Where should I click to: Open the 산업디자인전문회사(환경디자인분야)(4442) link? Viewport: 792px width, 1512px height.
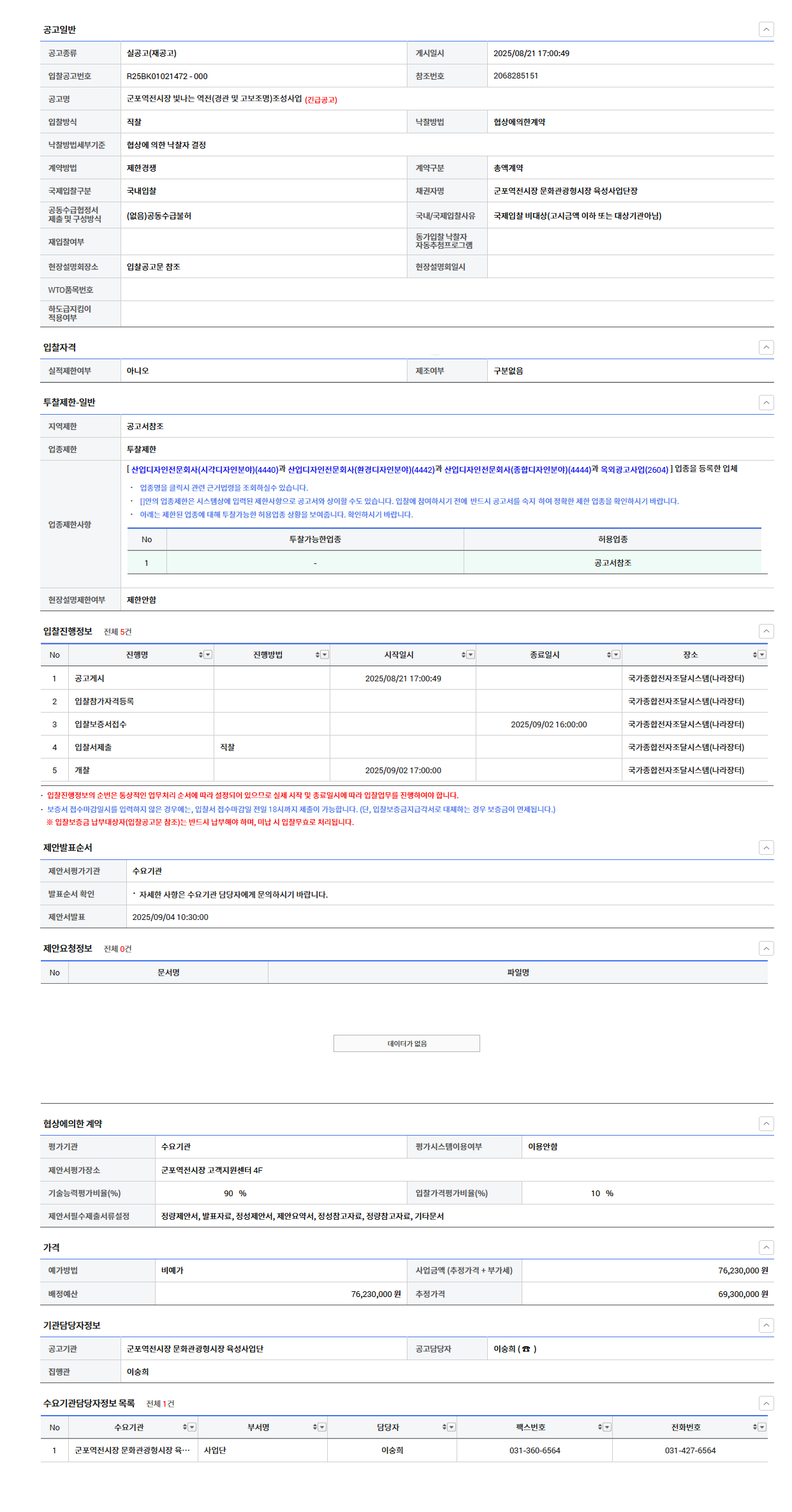click(x=361, y=470)
